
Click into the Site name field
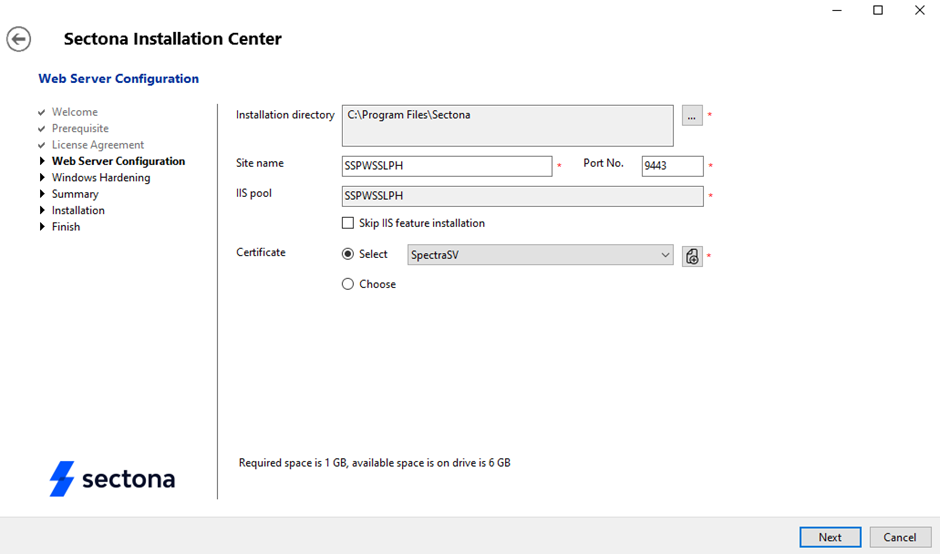(x=446, y=166)
